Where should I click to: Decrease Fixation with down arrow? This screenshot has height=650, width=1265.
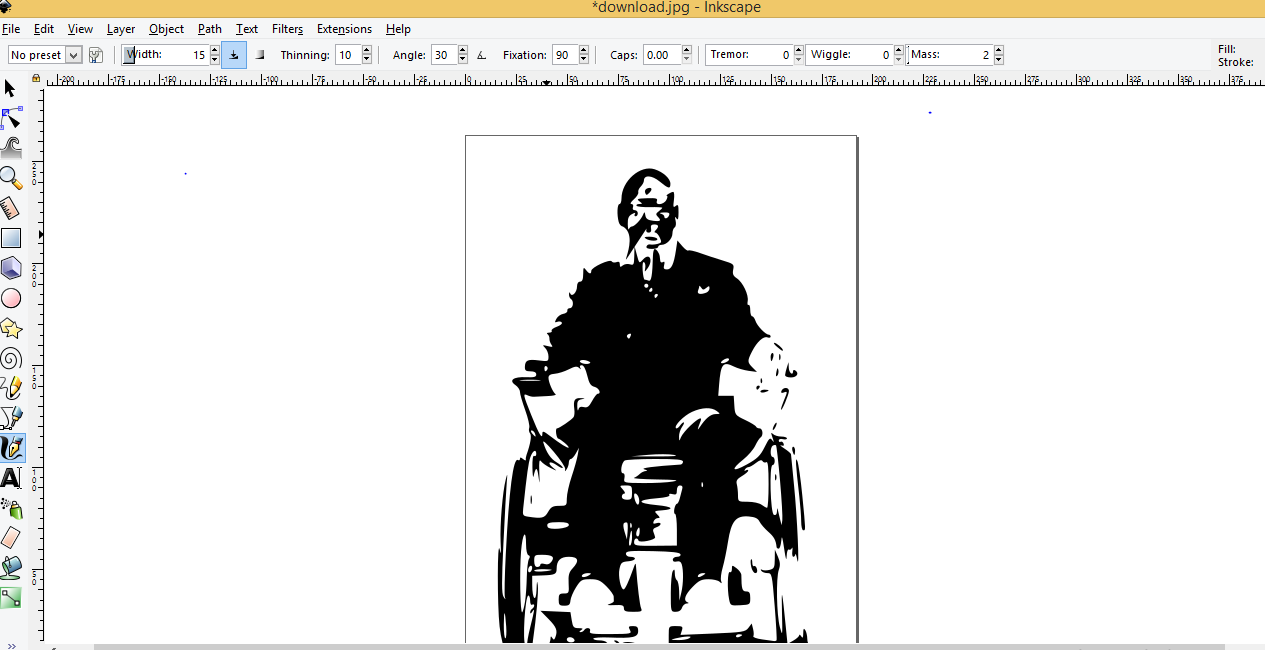(x=584, y=60)
